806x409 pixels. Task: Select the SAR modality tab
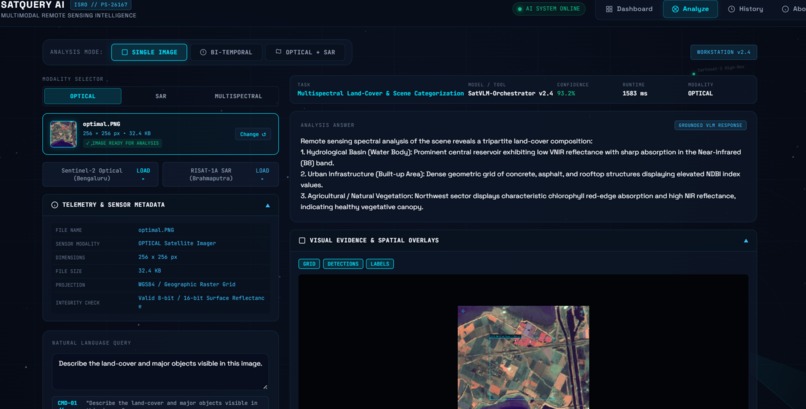click(x=161, y=96)
